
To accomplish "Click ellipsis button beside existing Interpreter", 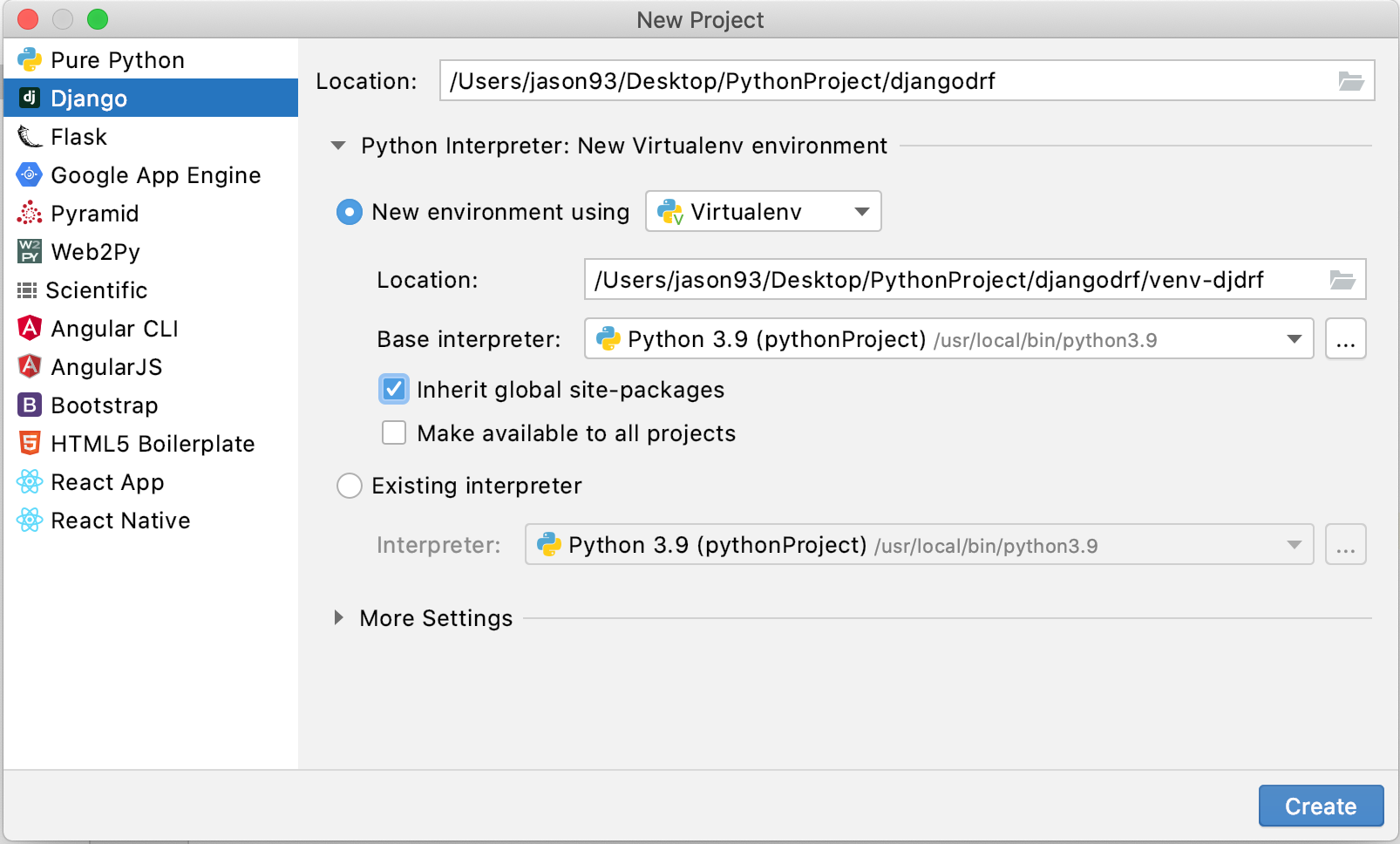I will (x=1345, y=545).
